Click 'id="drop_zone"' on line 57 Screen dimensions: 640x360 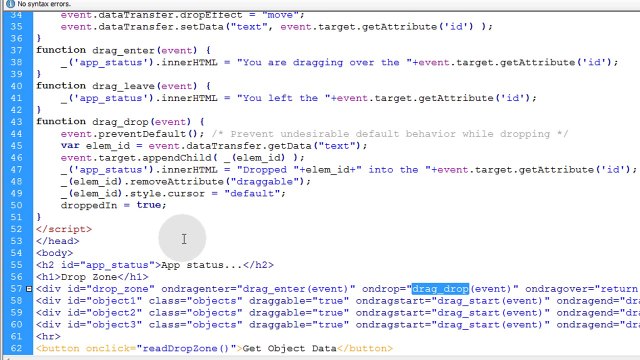pos(108,289)
